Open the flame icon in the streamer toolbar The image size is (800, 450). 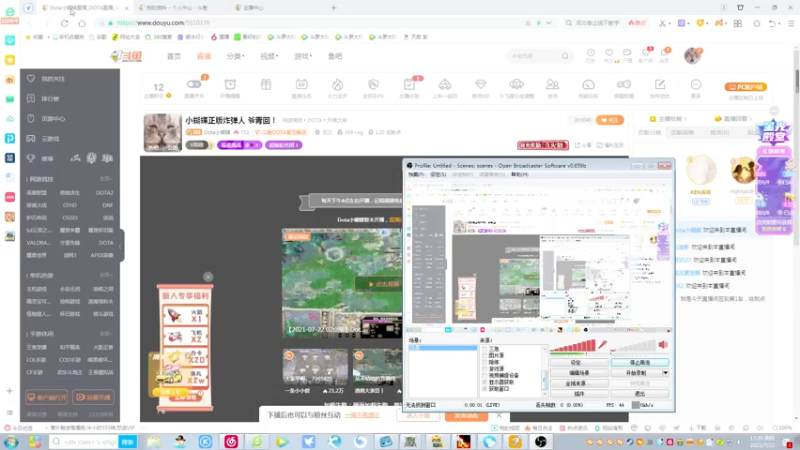tap(337, 85)
